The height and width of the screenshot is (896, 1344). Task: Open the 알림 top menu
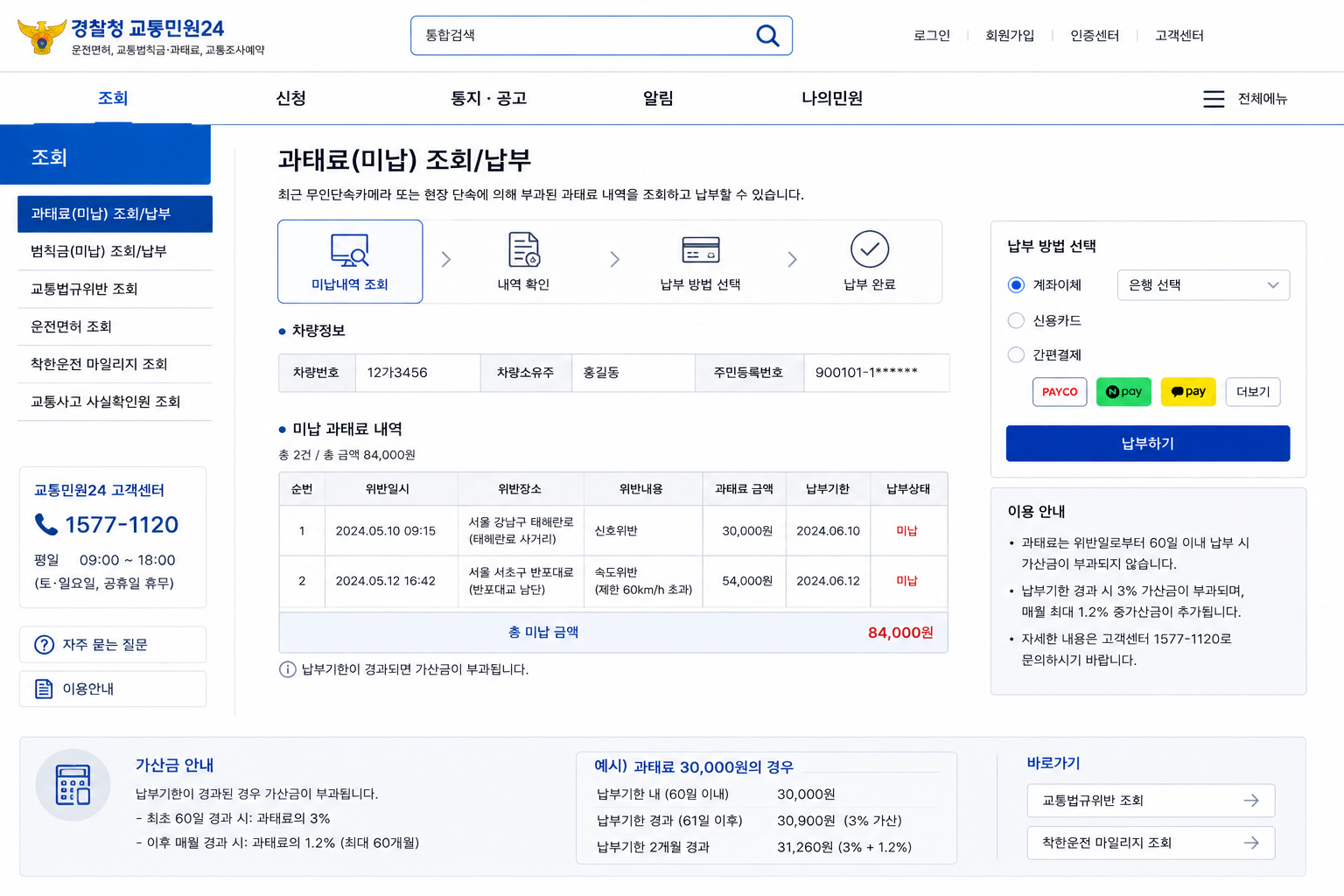[x=658, y=98]
